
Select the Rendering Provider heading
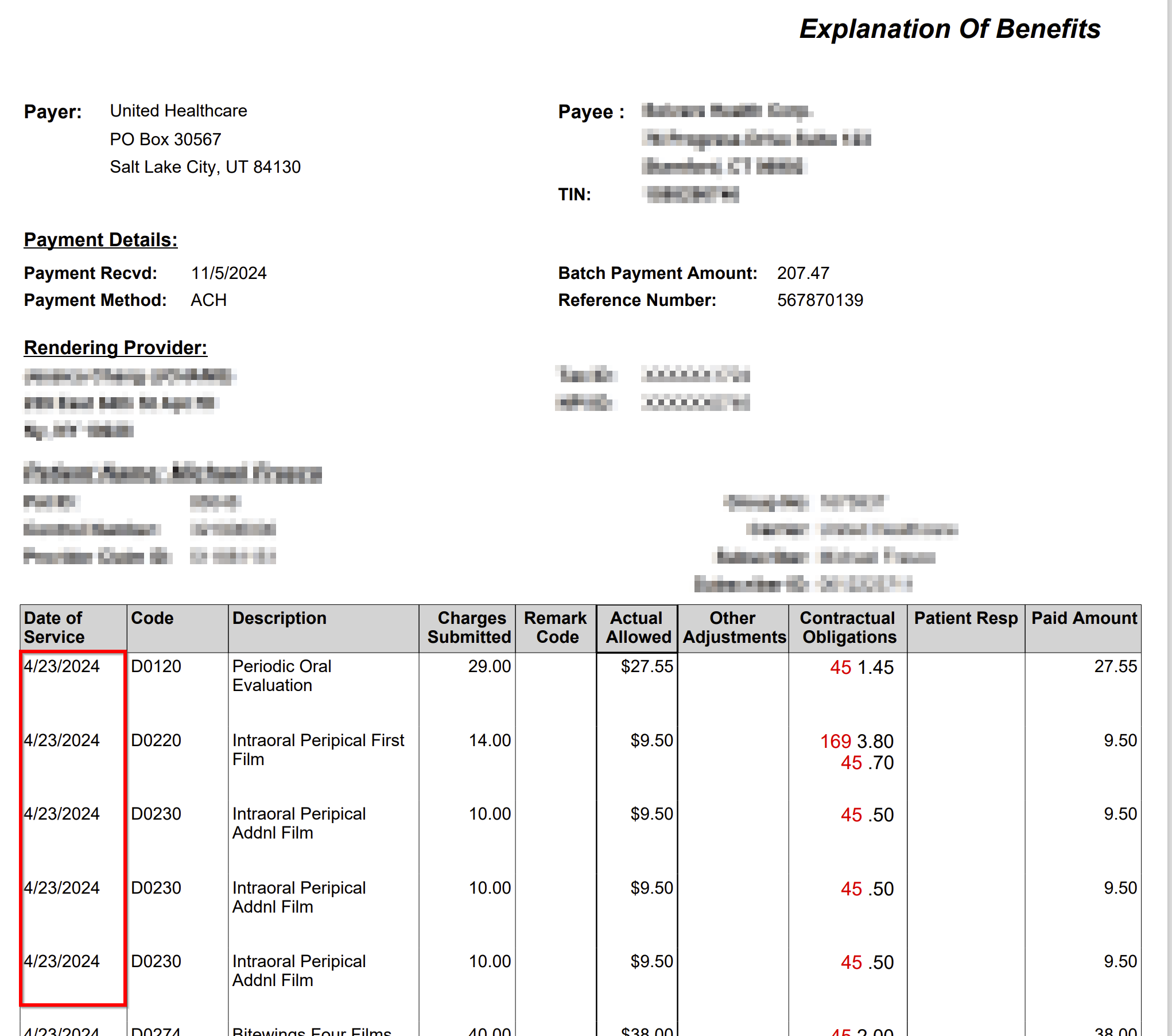click(115, 348)
